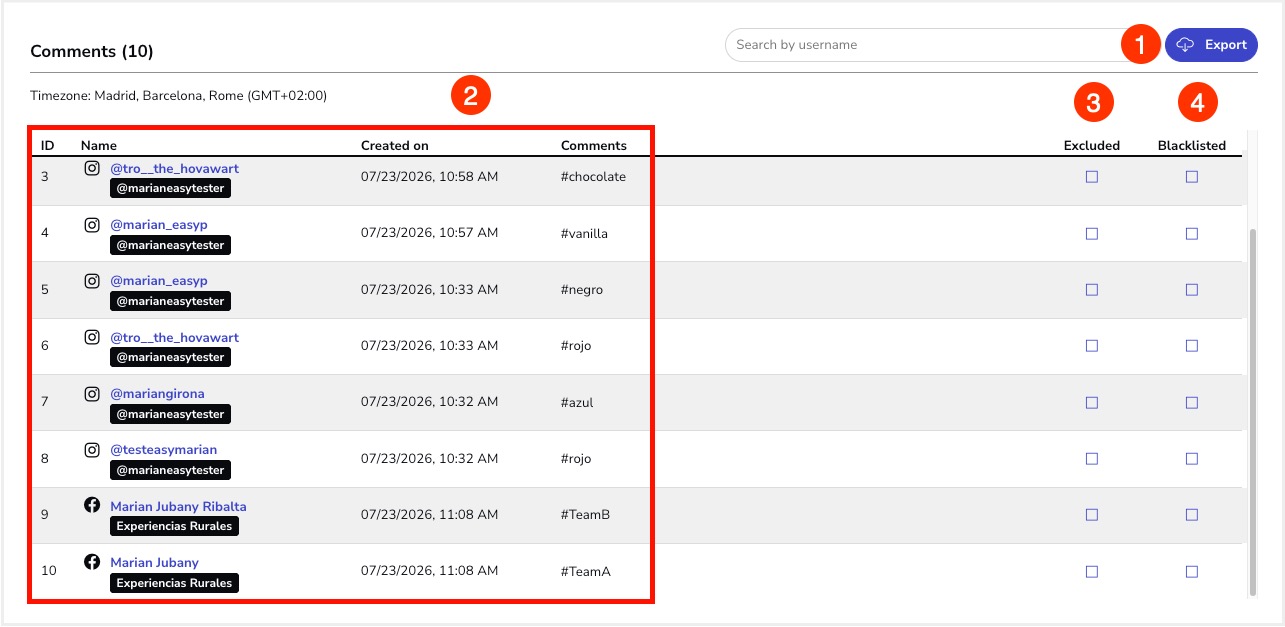Exclude the #TeamA comment via checkbox
Screen dimensions: 1285x627
1092,572
